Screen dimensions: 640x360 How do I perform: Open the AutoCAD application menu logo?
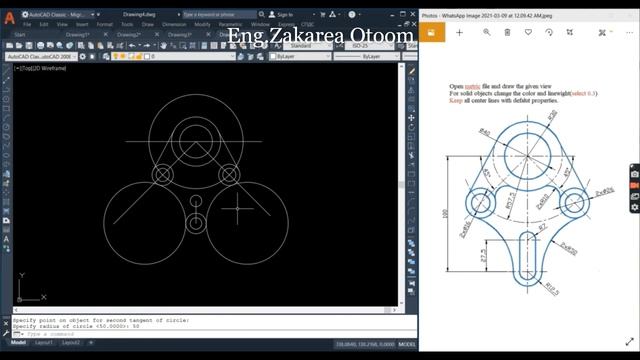[x=9, y=18]
